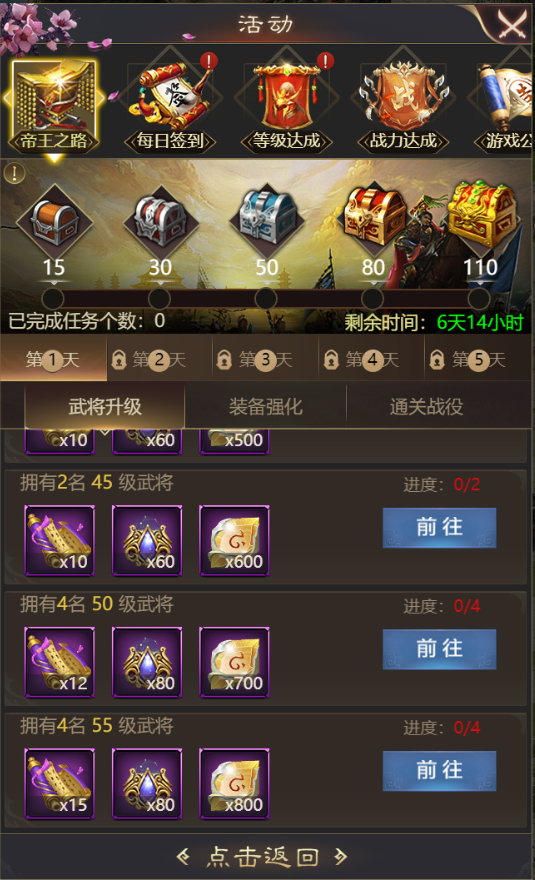
Task: Click the 50-task blue treasure chest
Action: [267, 218]
